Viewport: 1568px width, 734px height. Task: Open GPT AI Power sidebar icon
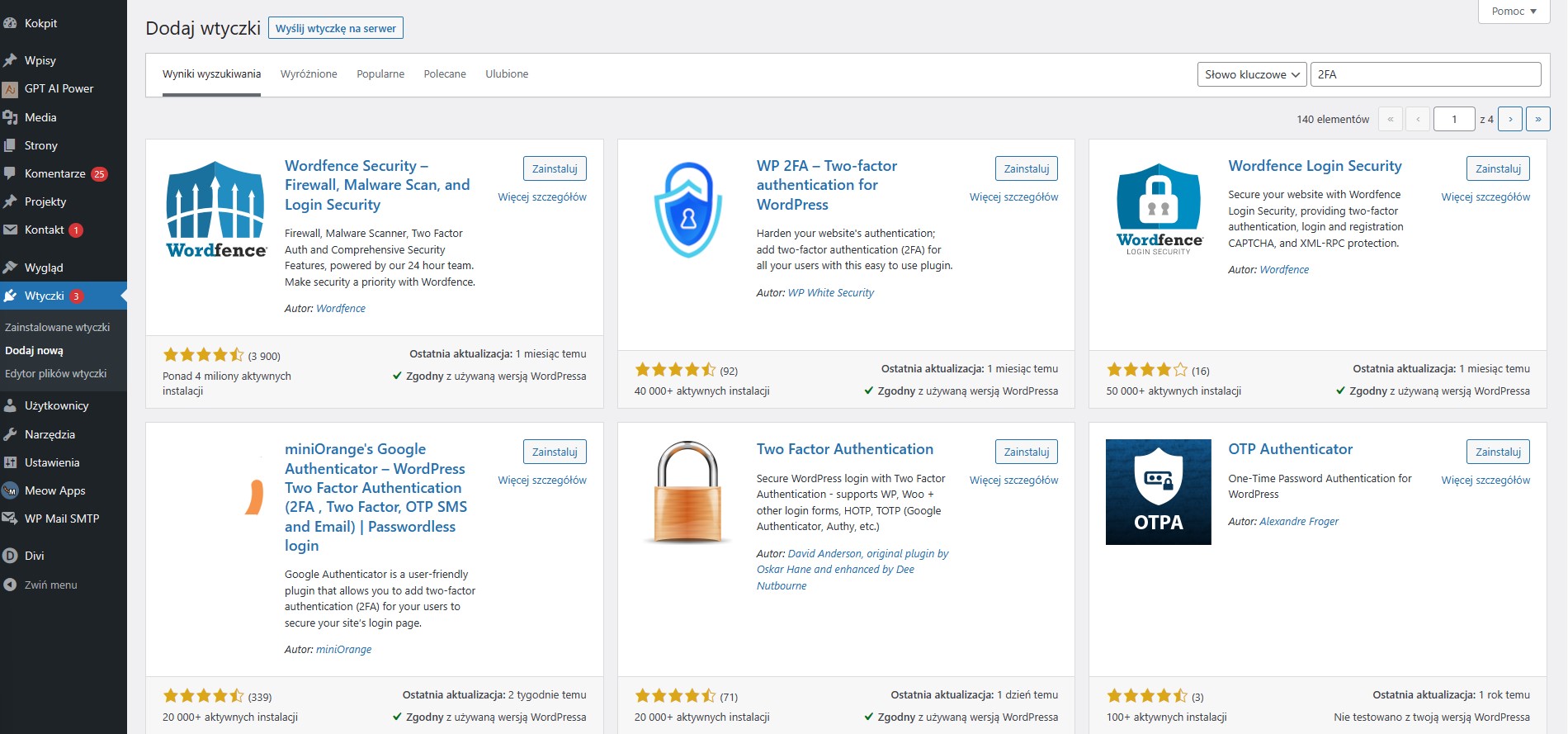click(x=10, y=88)
